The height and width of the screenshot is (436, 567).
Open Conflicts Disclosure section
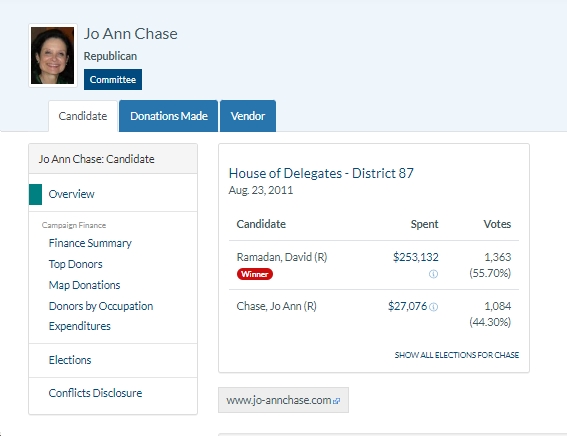[95, 393]
